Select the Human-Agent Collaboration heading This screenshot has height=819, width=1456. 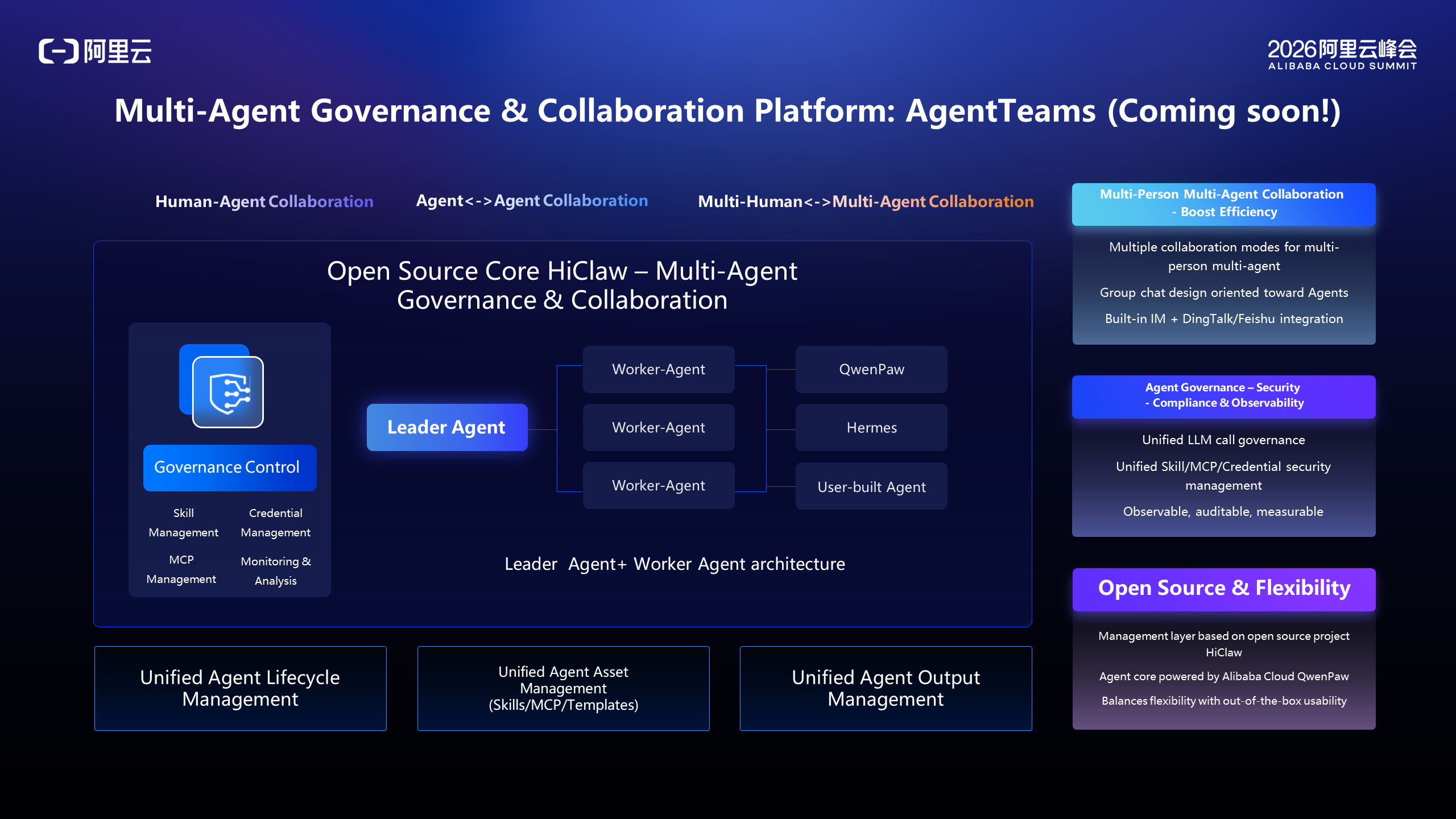point(264,201)
